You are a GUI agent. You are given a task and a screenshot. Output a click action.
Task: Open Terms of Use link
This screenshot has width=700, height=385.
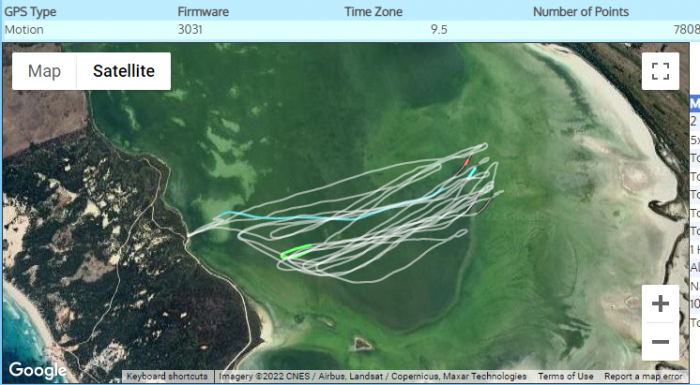tap(566, 376)
